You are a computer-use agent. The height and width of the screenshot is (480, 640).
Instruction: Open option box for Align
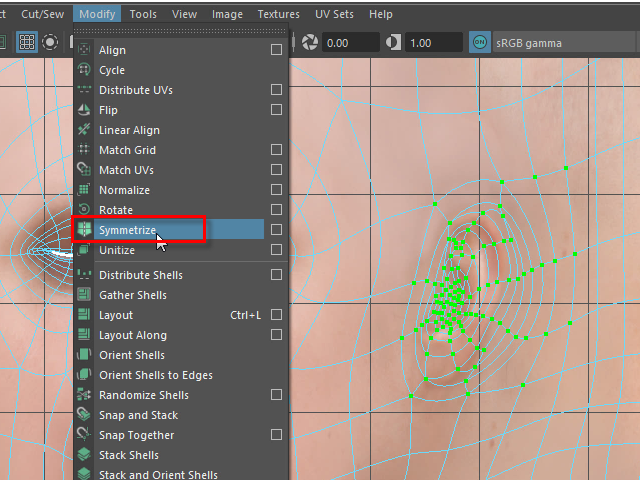coord(276,50)
